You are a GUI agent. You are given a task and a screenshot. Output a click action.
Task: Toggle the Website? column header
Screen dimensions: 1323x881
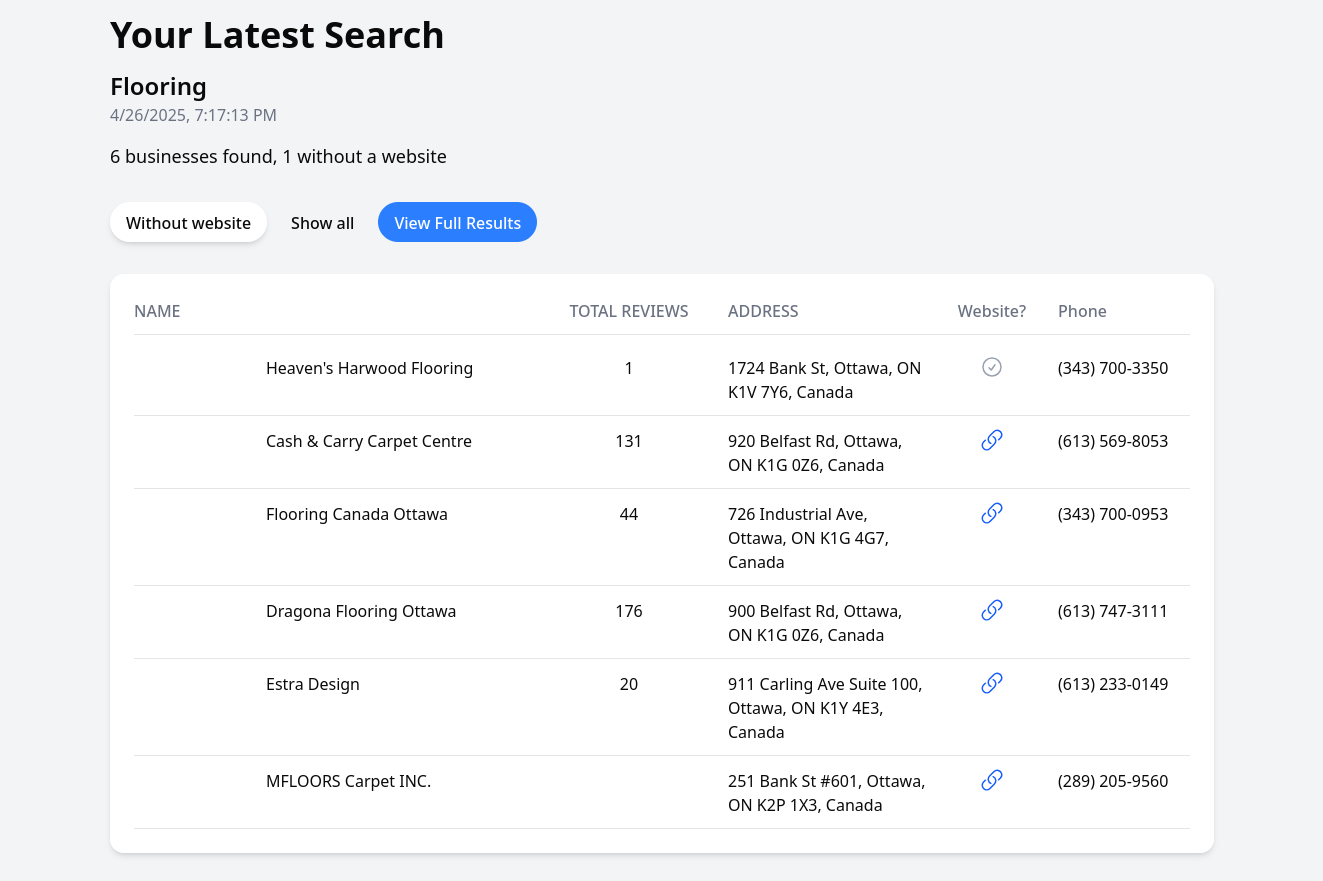[991, 311]
